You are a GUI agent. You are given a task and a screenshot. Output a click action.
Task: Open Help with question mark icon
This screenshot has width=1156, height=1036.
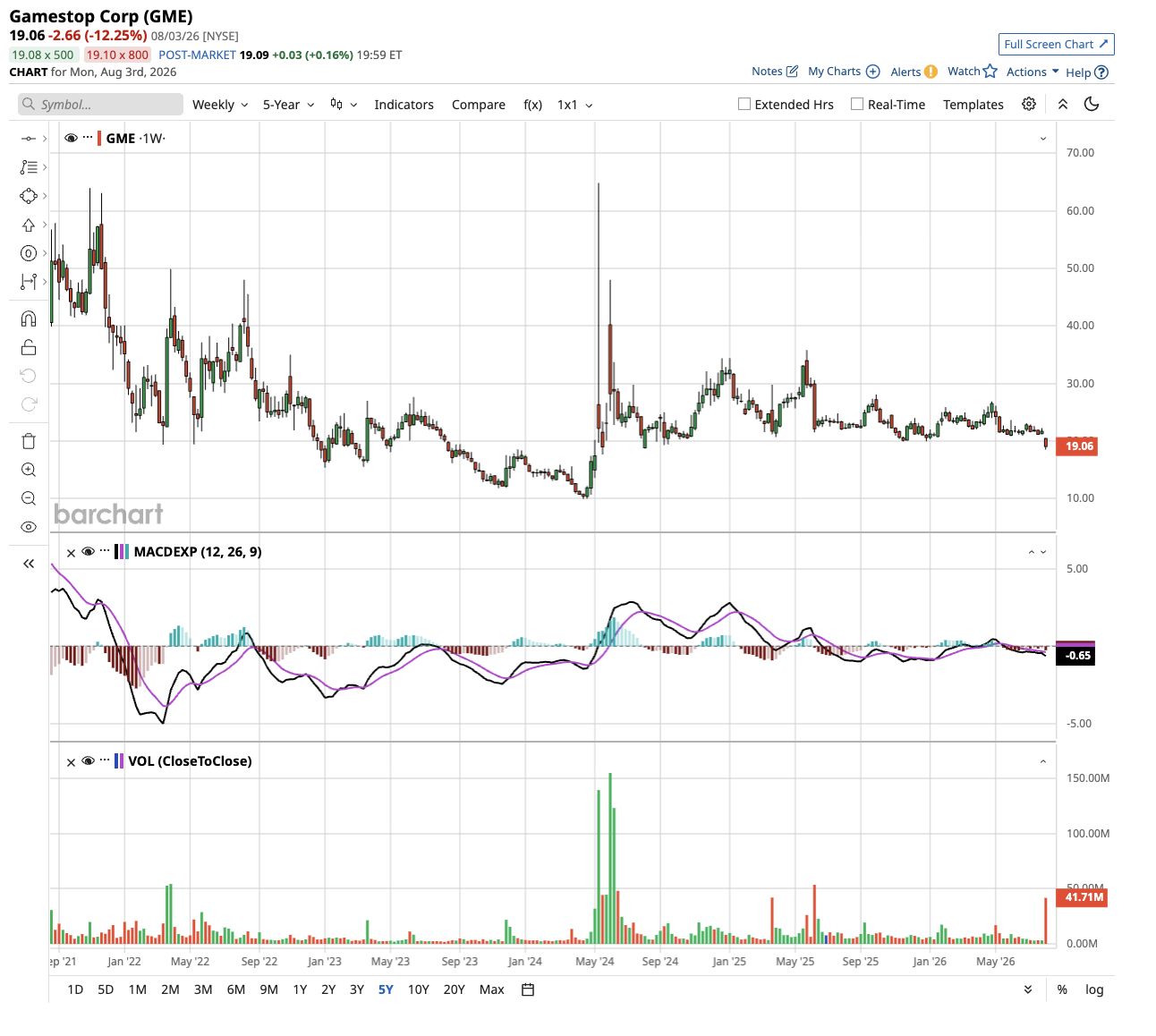tap(1087, 72)
